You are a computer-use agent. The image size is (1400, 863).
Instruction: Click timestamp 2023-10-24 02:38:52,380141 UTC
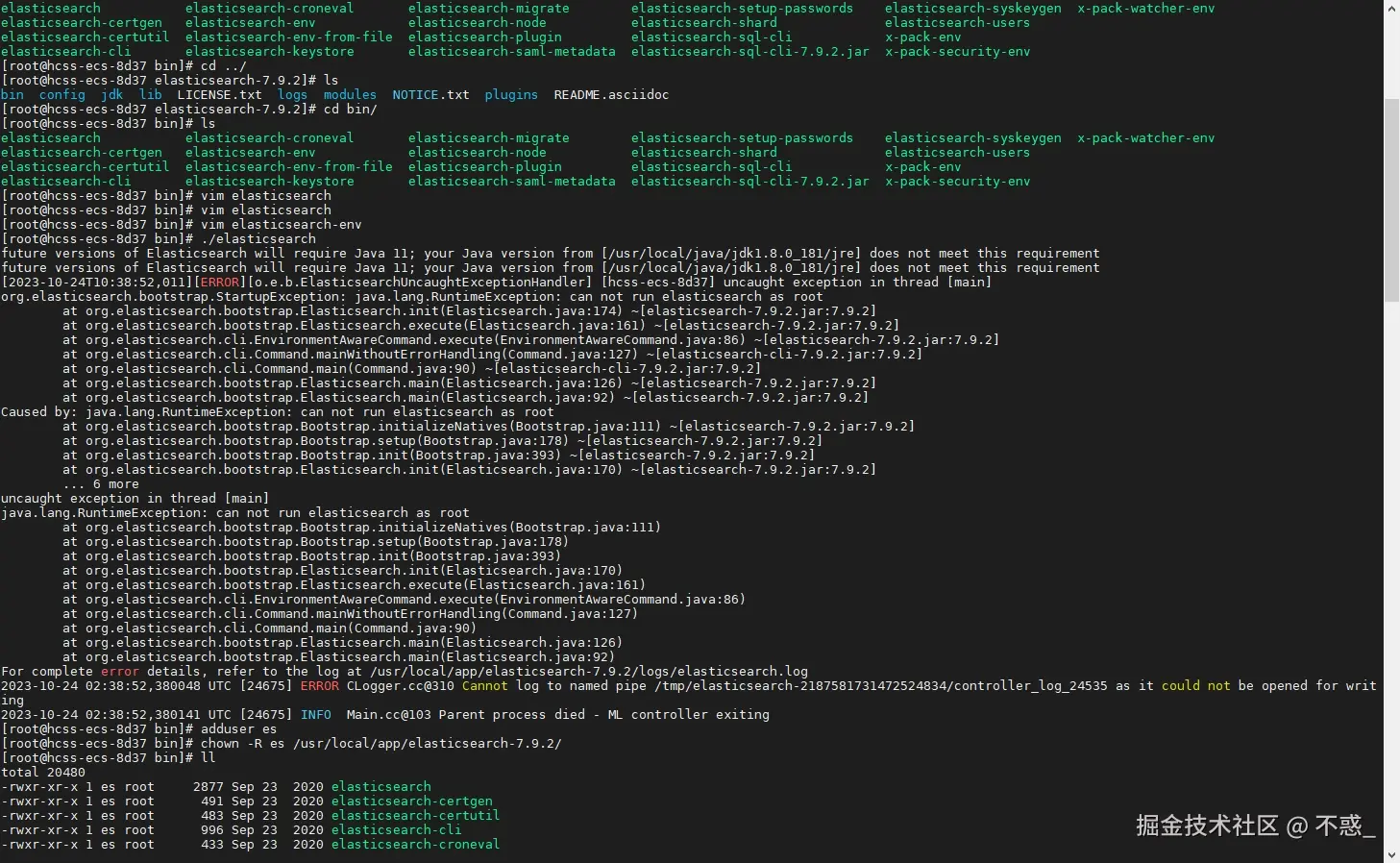pyautogui.click(x=116, y=715)
